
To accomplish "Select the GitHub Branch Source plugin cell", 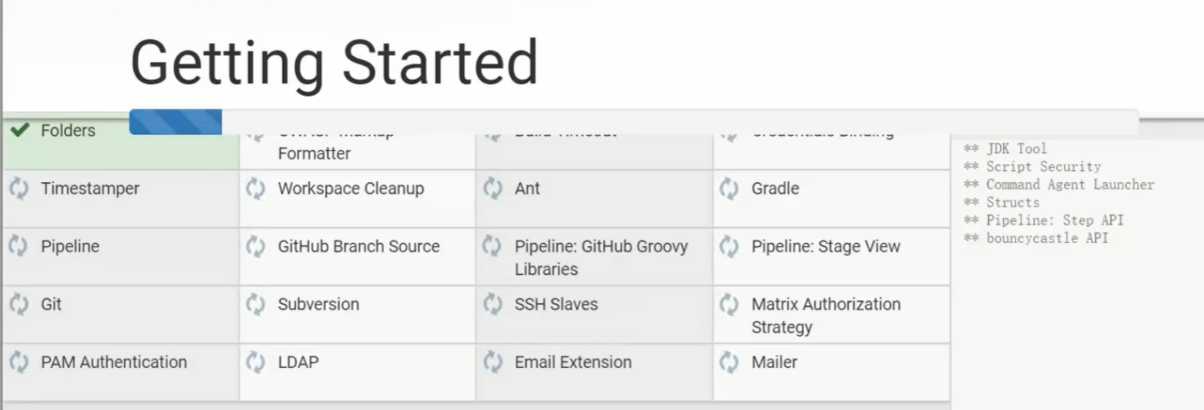I will pyautogui.click(x=357, y=256).
